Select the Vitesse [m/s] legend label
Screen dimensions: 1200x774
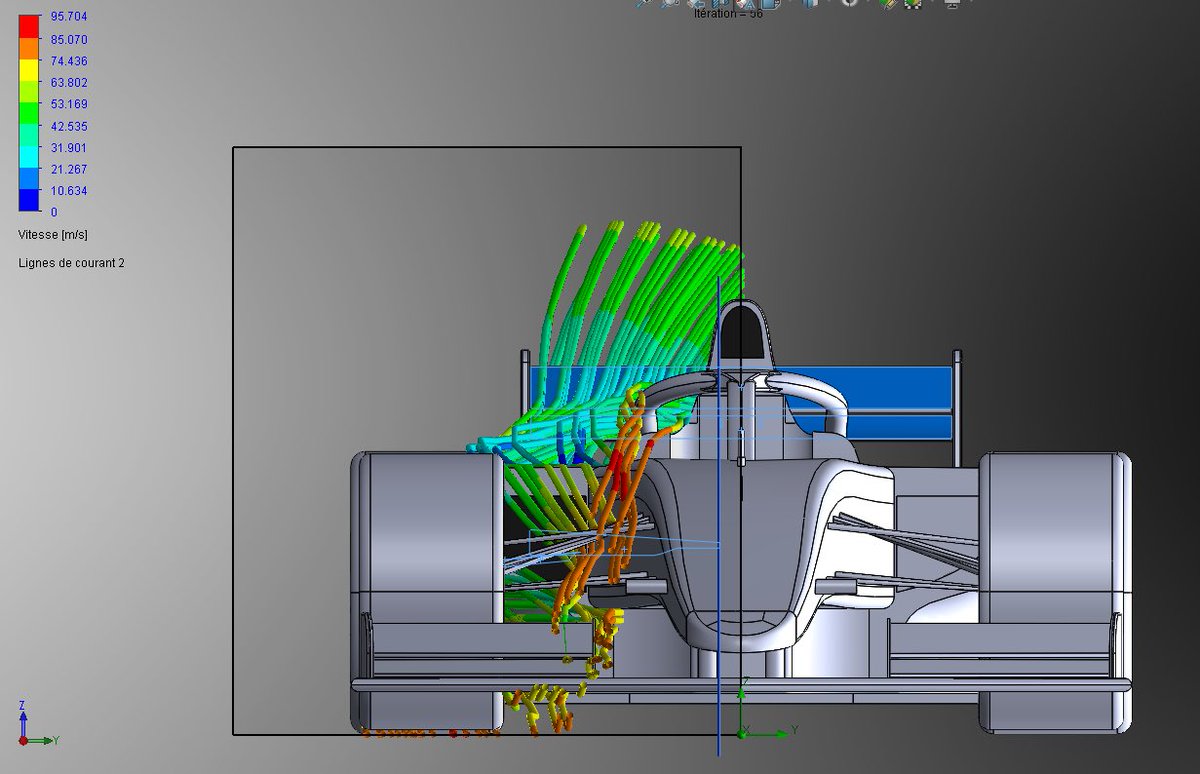(55, 234)
